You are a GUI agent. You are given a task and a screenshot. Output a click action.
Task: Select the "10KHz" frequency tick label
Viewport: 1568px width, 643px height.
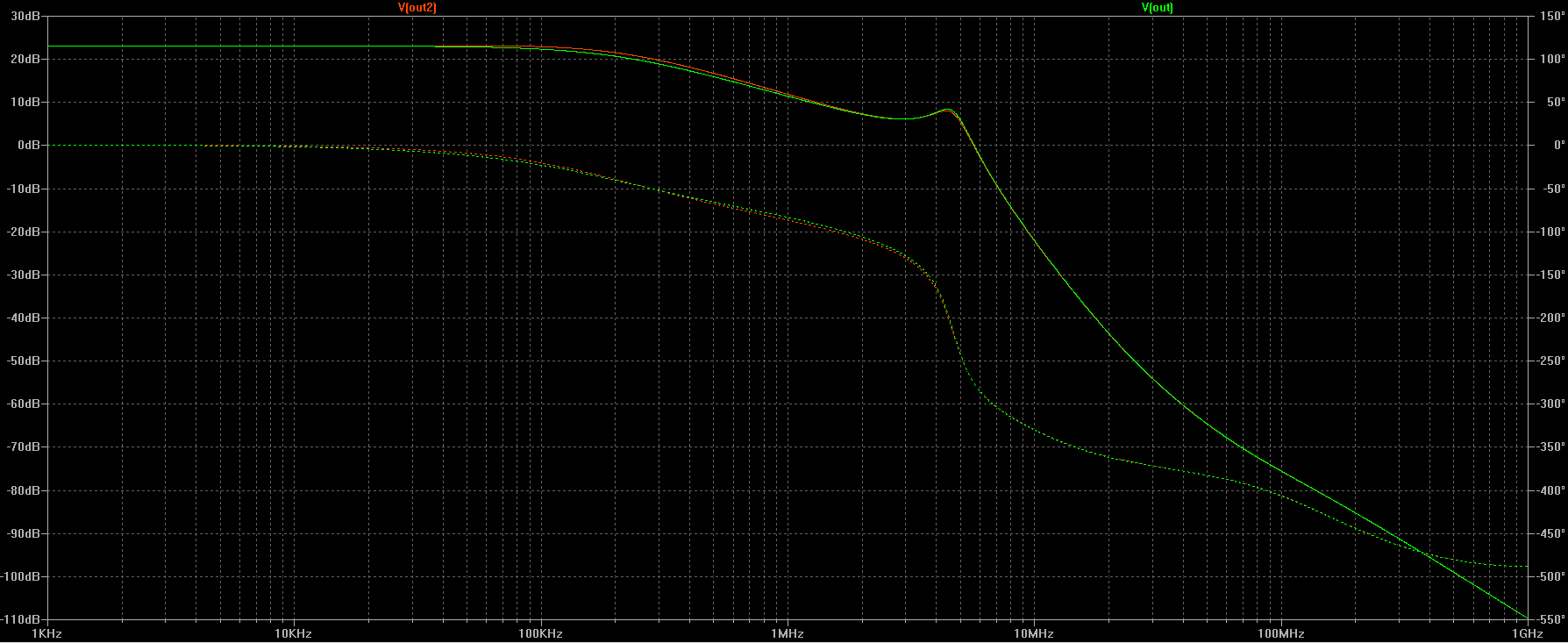click(x=293, y=633)
